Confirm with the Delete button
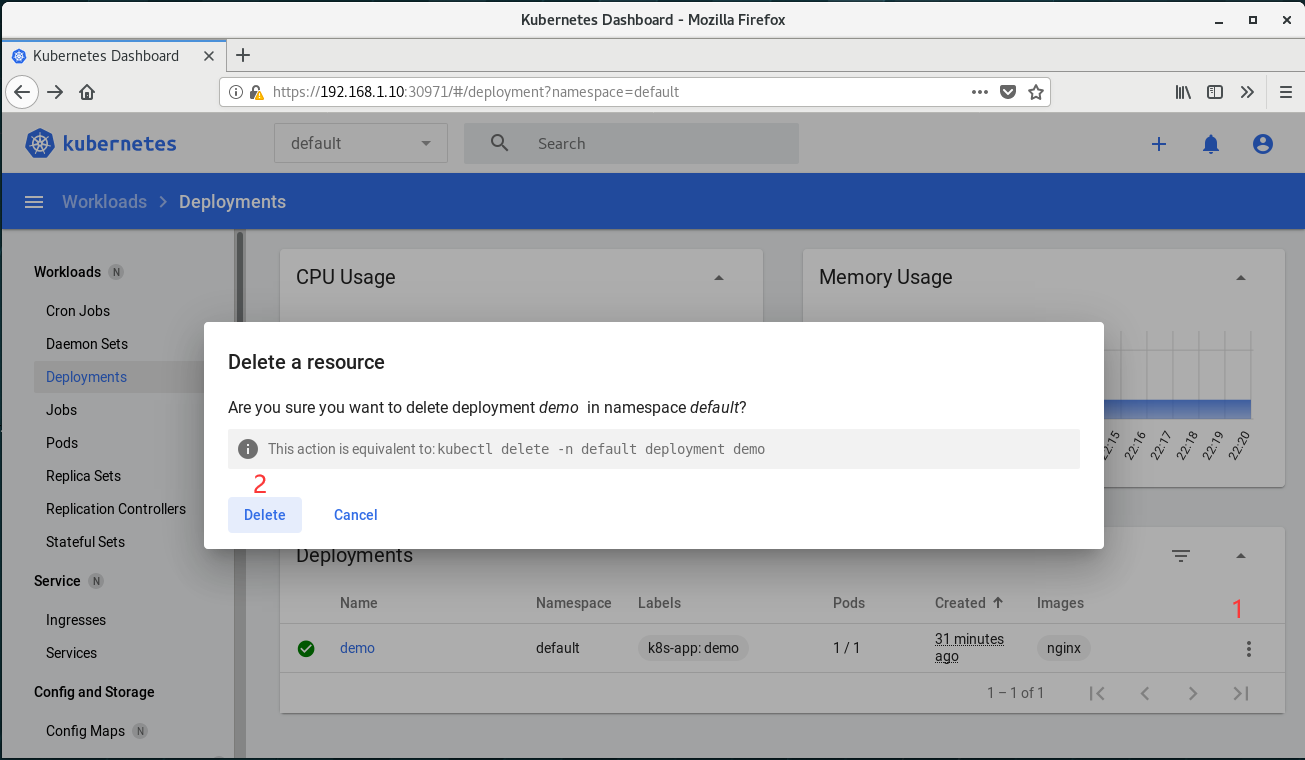 265,515
